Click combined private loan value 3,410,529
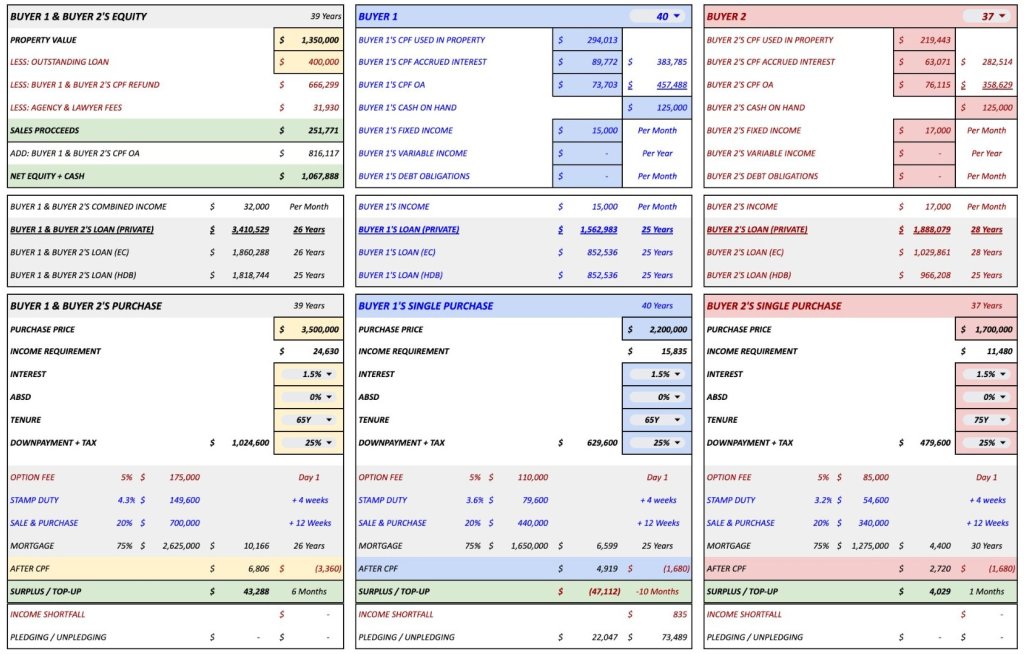This screenshot has width=1024, height=654. [250, 230]
